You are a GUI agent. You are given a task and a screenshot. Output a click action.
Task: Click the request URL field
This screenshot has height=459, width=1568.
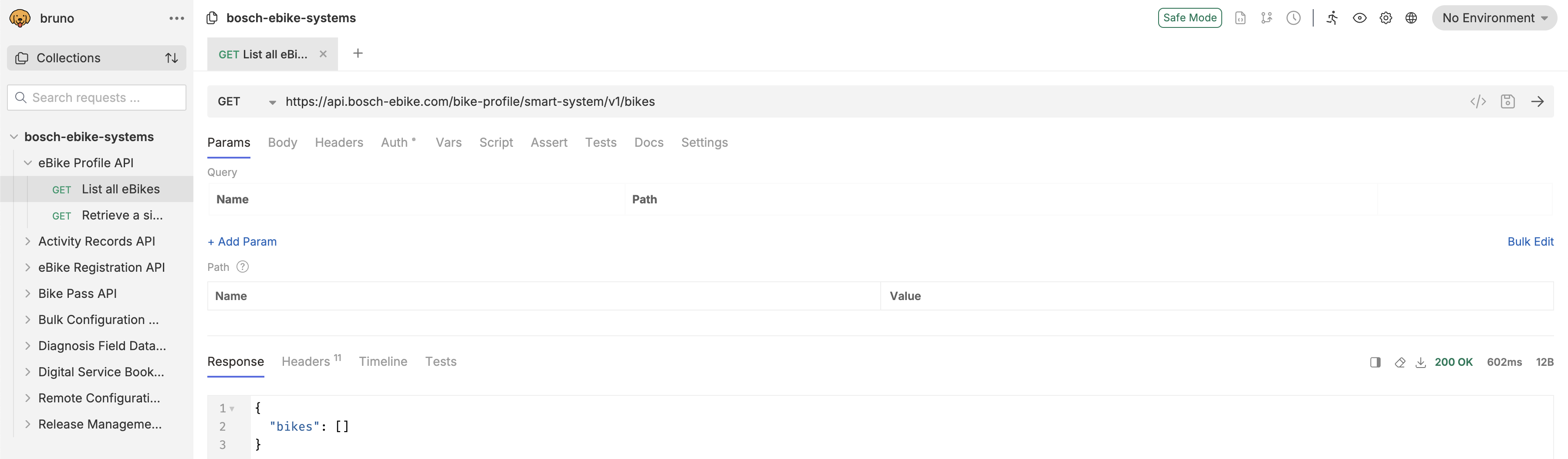(870, 101)
